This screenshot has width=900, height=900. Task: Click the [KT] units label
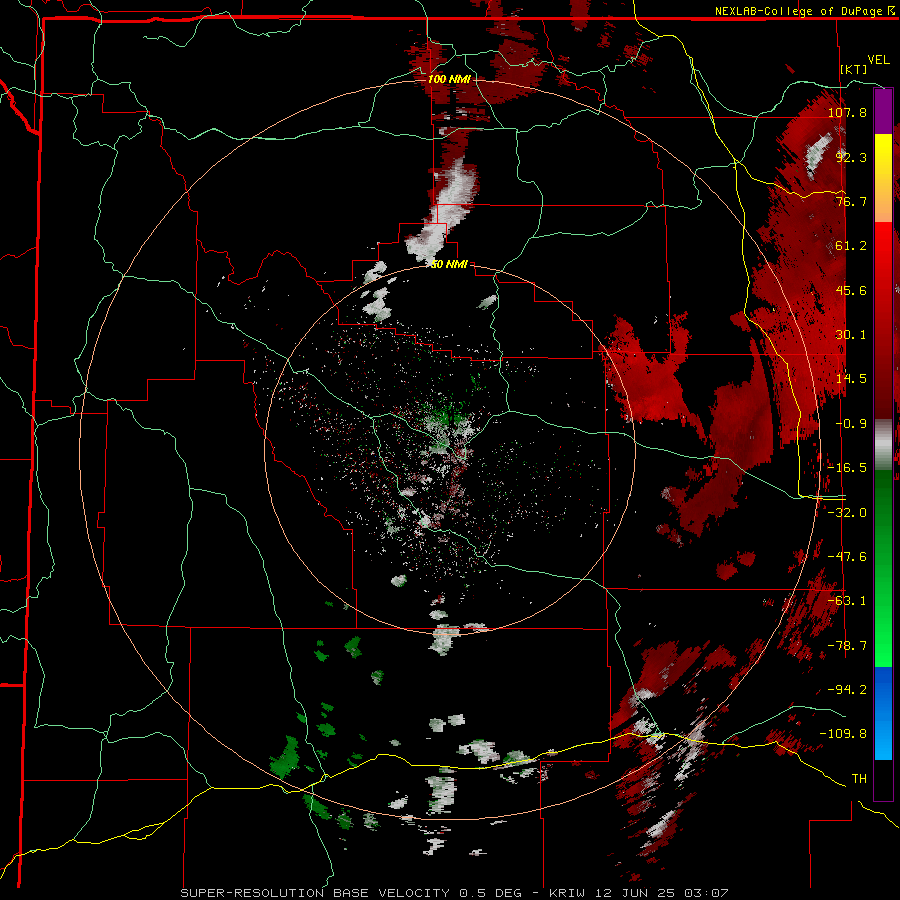tap(854, 69)
